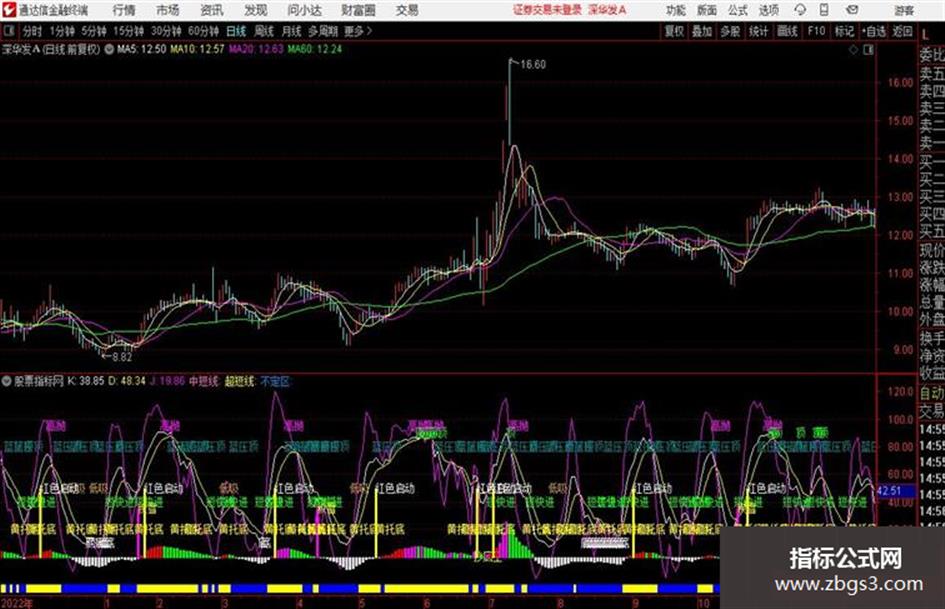945x609 pixels.
Task: Toggle the right side panel icon
Action: [868, 50]
